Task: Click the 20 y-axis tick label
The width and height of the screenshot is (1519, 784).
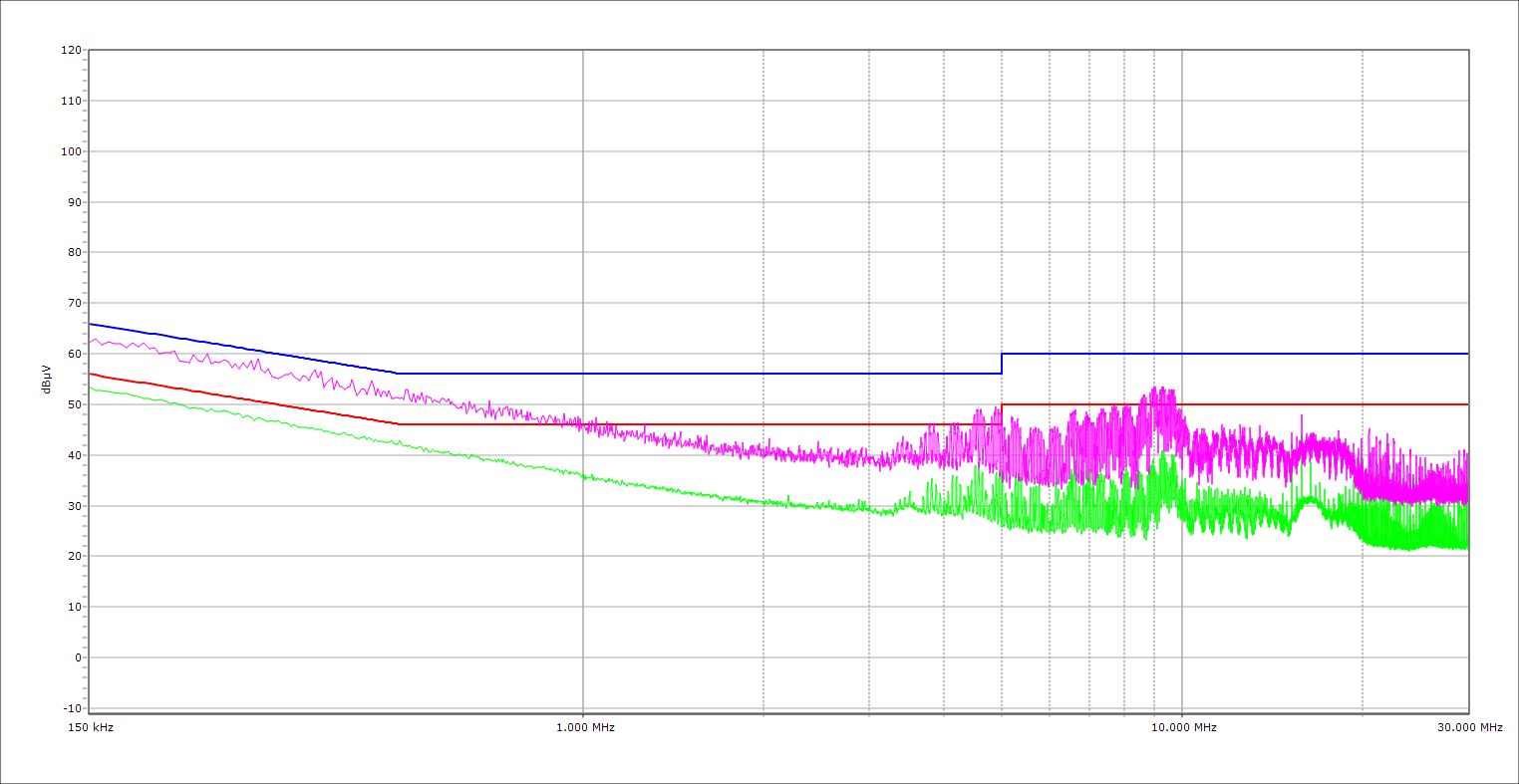Action: pyautogui.click(x=74, y=556)
